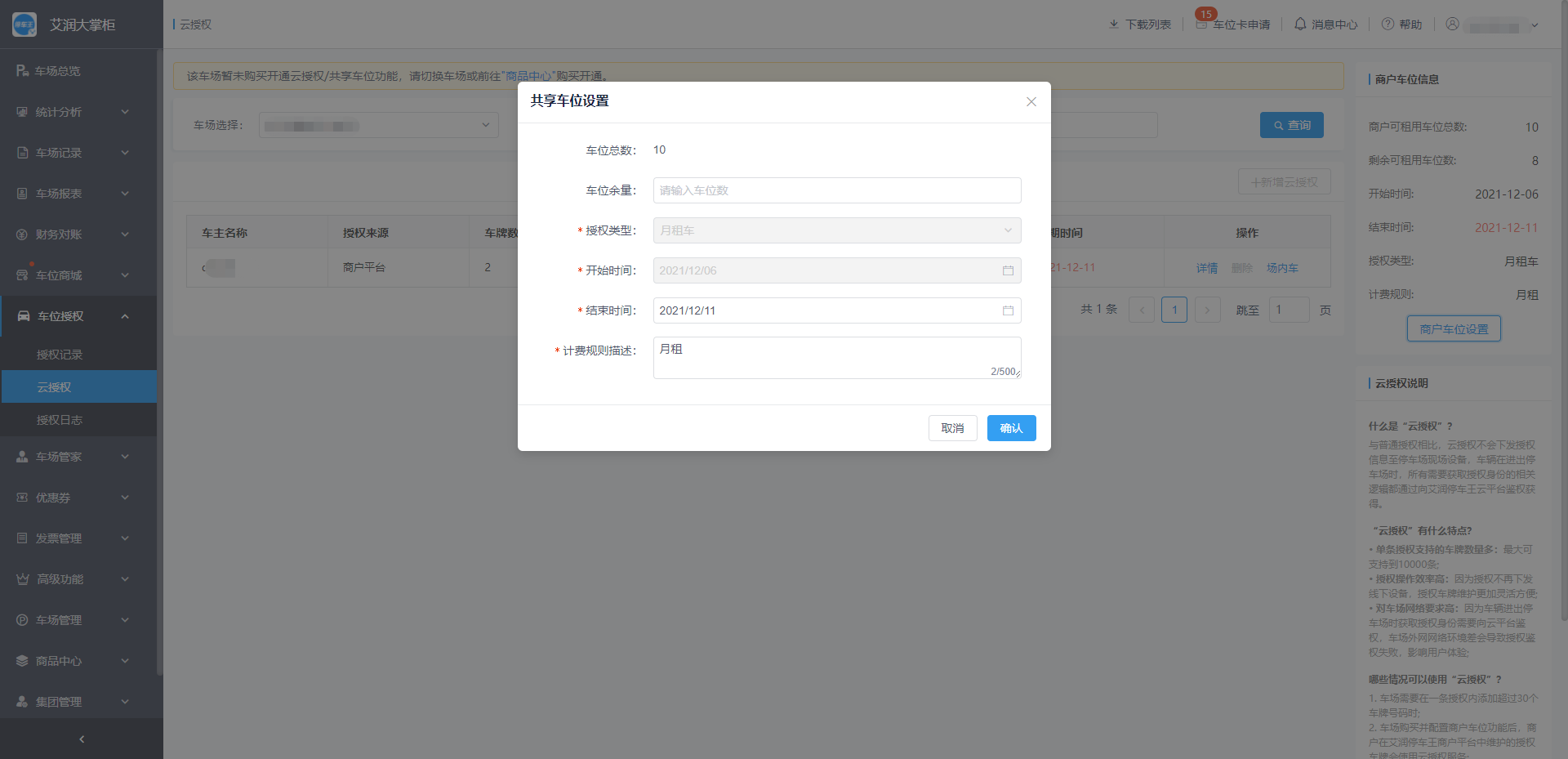This screenshot has width=1568, height=759.
Task: Click the 车场管家 sidebar icon
Action: pyautogui.click(x=22, y=457)
